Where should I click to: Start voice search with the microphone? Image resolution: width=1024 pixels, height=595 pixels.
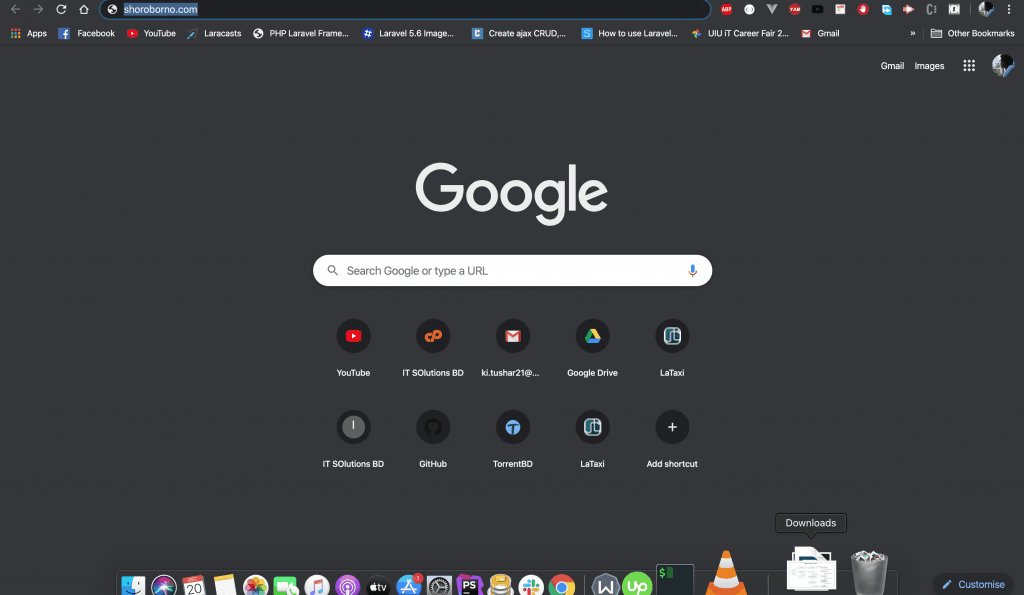pos(692,270)
